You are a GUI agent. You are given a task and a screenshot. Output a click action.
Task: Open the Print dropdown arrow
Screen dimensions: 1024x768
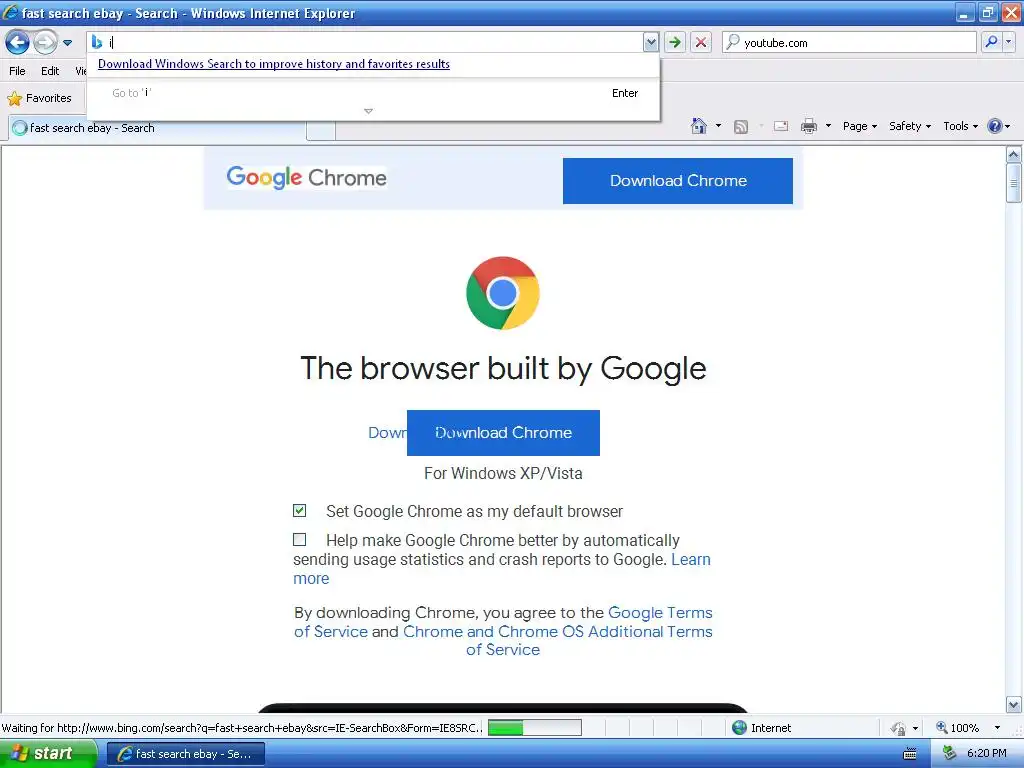(x=828, y=126)
